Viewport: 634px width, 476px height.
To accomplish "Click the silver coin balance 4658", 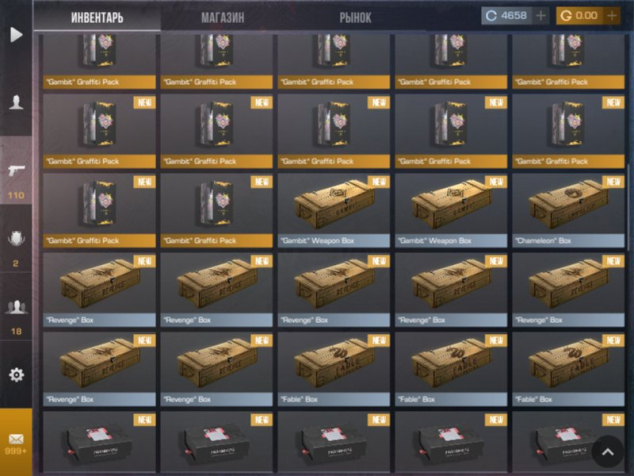I will (x=507, y=16).
